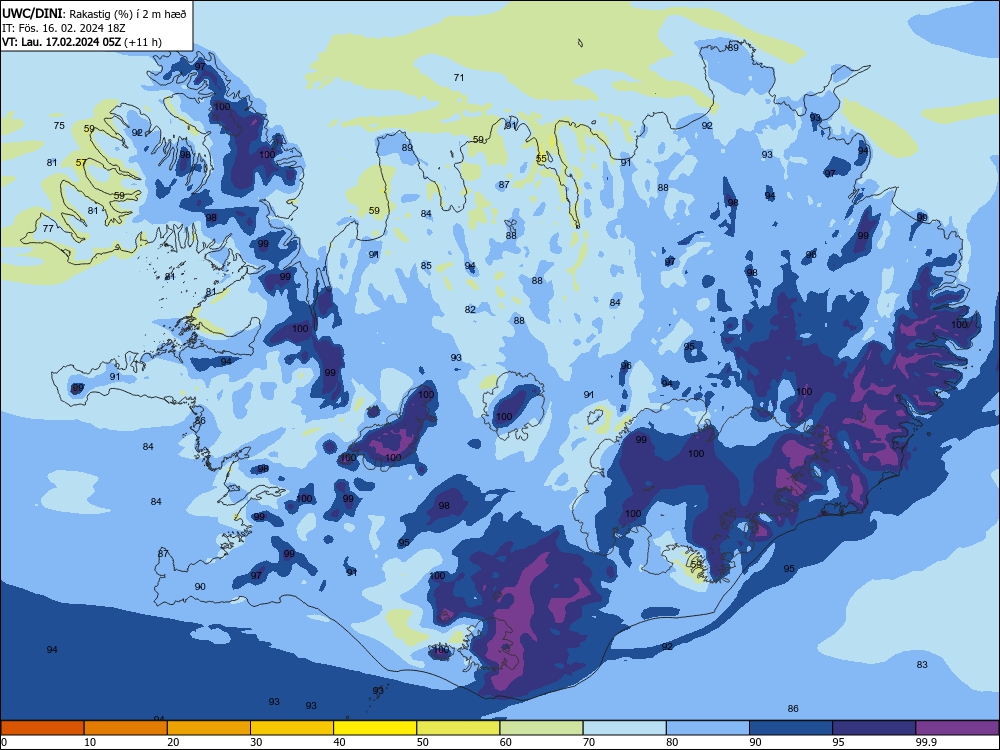Viewport: 1000px width, 750px height.
Task: Click the legend tick label '10'
Action: tap(90, 742)
